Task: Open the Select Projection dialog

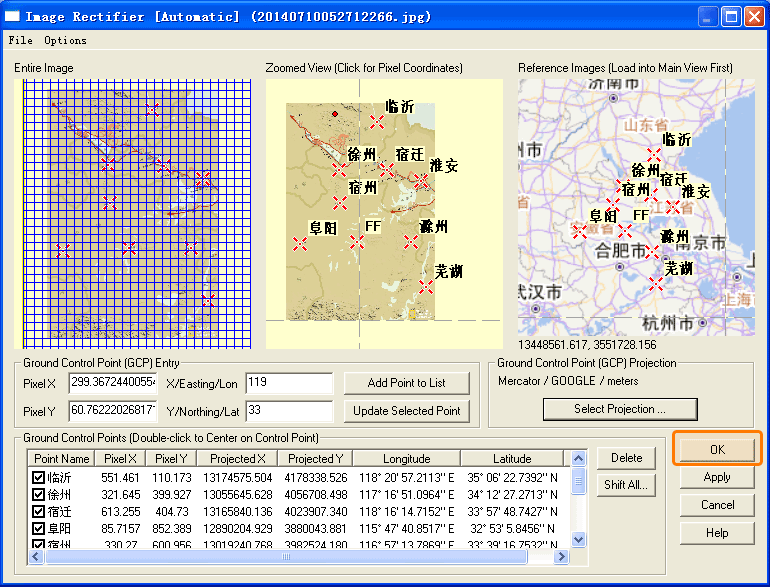Action: click(620, 409)
